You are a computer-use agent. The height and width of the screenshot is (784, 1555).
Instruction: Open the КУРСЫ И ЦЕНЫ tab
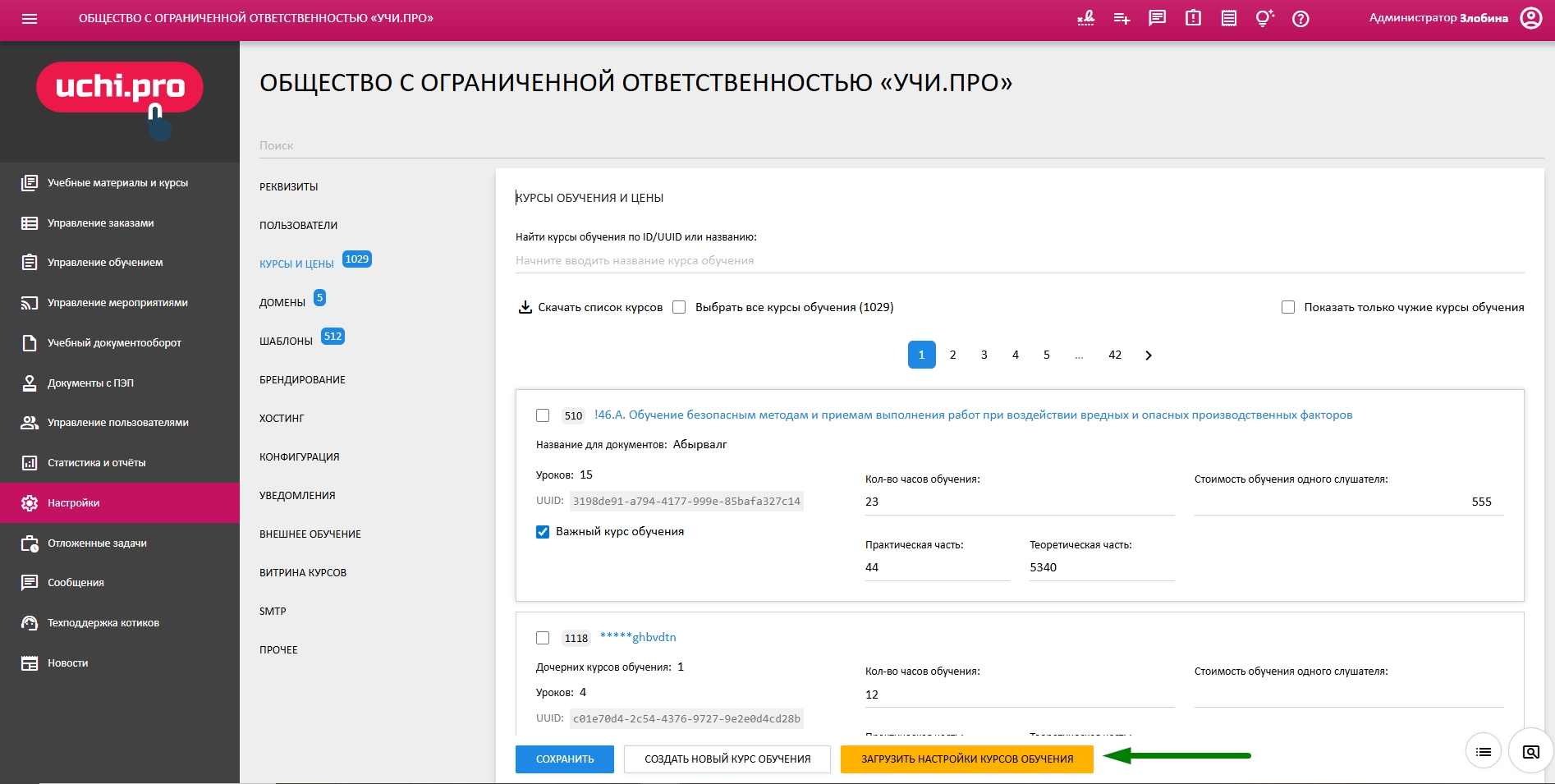296,264
